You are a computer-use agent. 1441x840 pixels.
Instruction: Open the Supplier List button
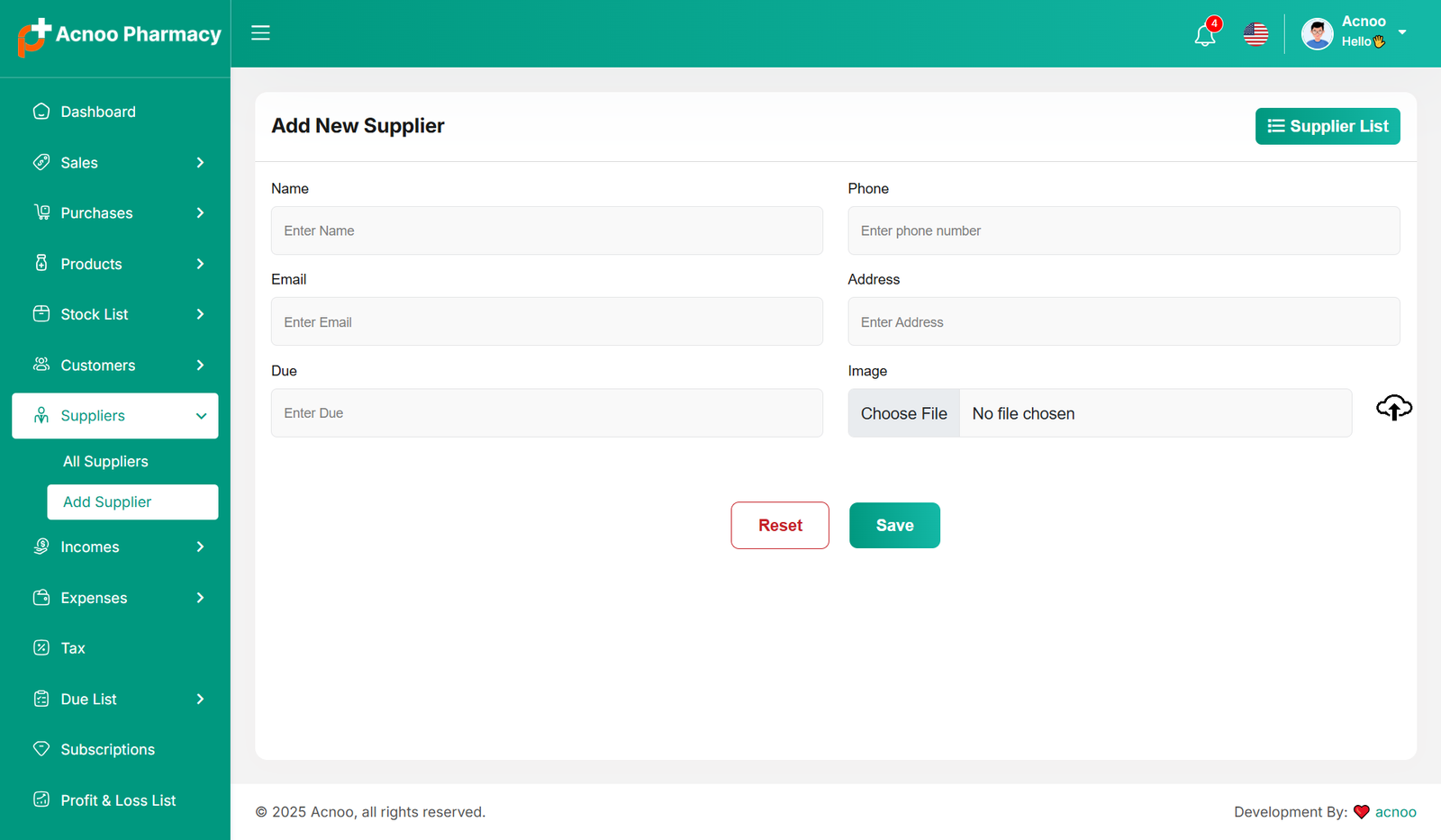click(1328, 126)
